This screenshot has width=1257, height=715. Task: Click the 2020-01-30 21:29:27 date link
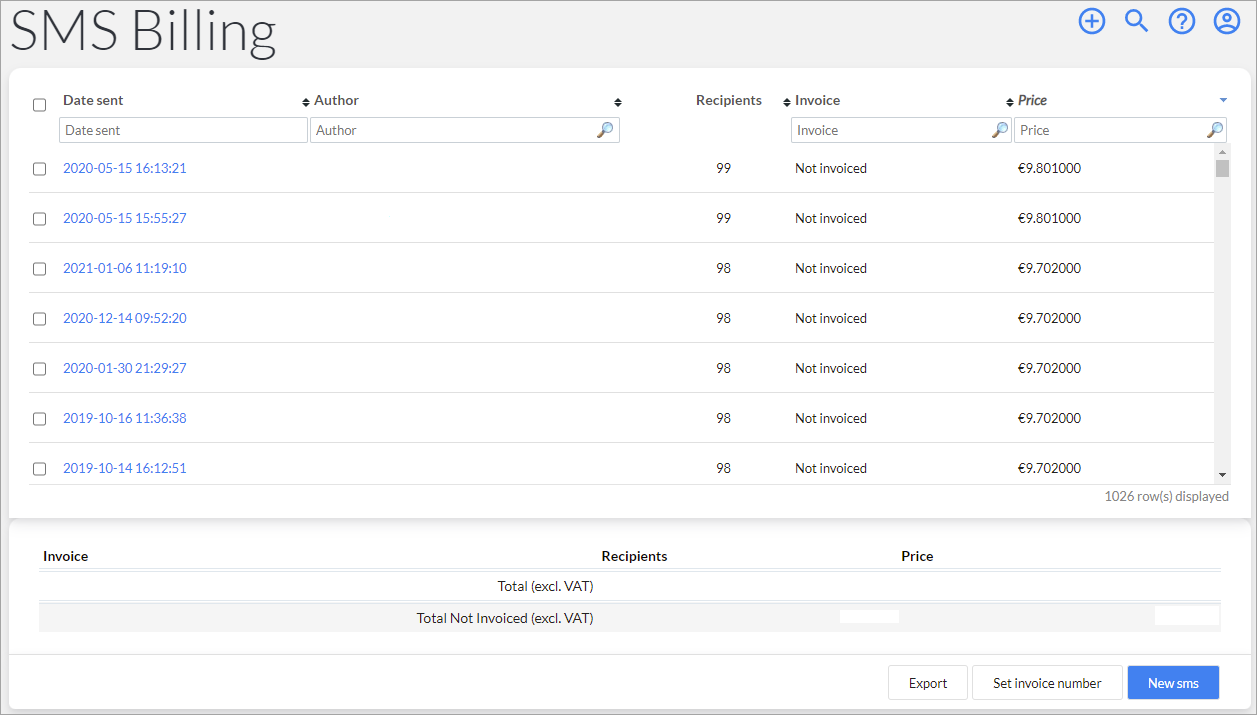pos(125,368)
